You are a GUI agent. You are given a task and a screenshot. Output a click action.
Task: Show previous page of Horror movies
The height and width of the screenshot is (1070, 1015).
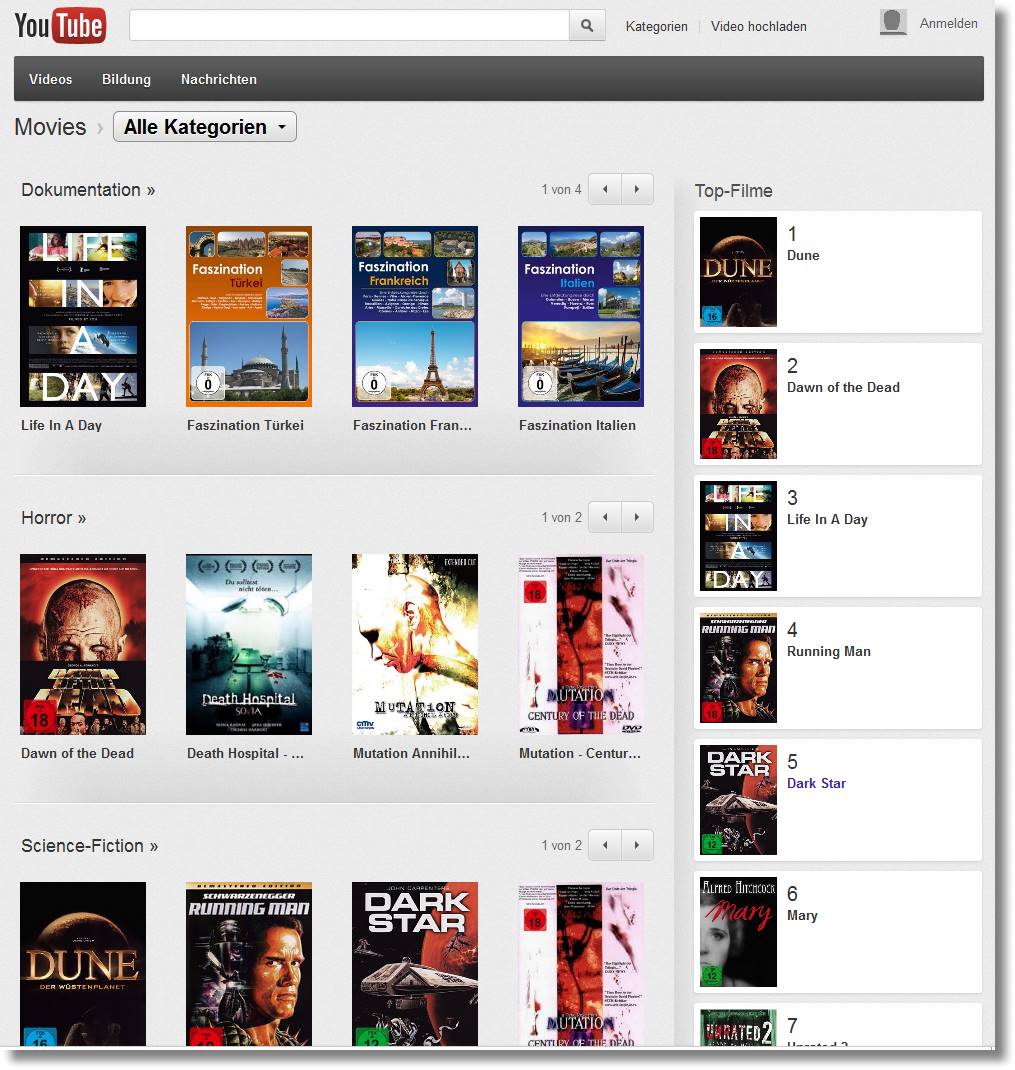(605, 517)
